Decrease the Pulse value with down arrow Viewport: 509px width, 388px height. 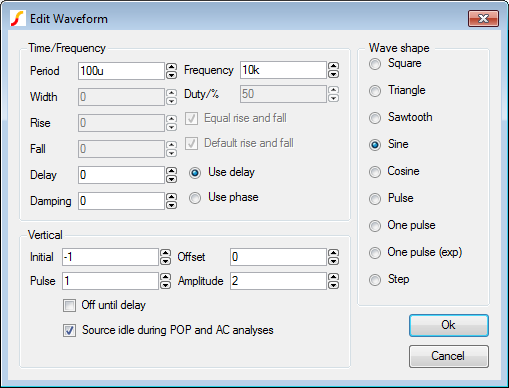[x=165, y=285]
